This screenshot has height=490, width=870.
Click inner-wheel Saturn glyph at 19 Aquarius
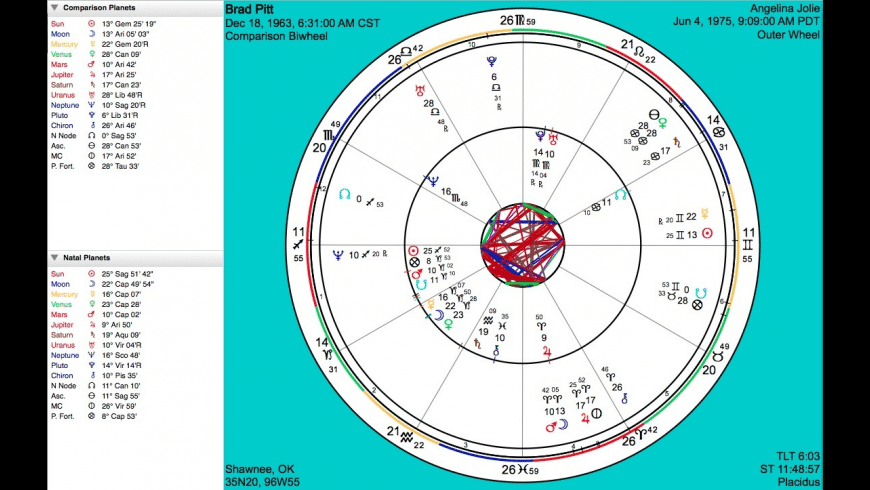(477, 343)
